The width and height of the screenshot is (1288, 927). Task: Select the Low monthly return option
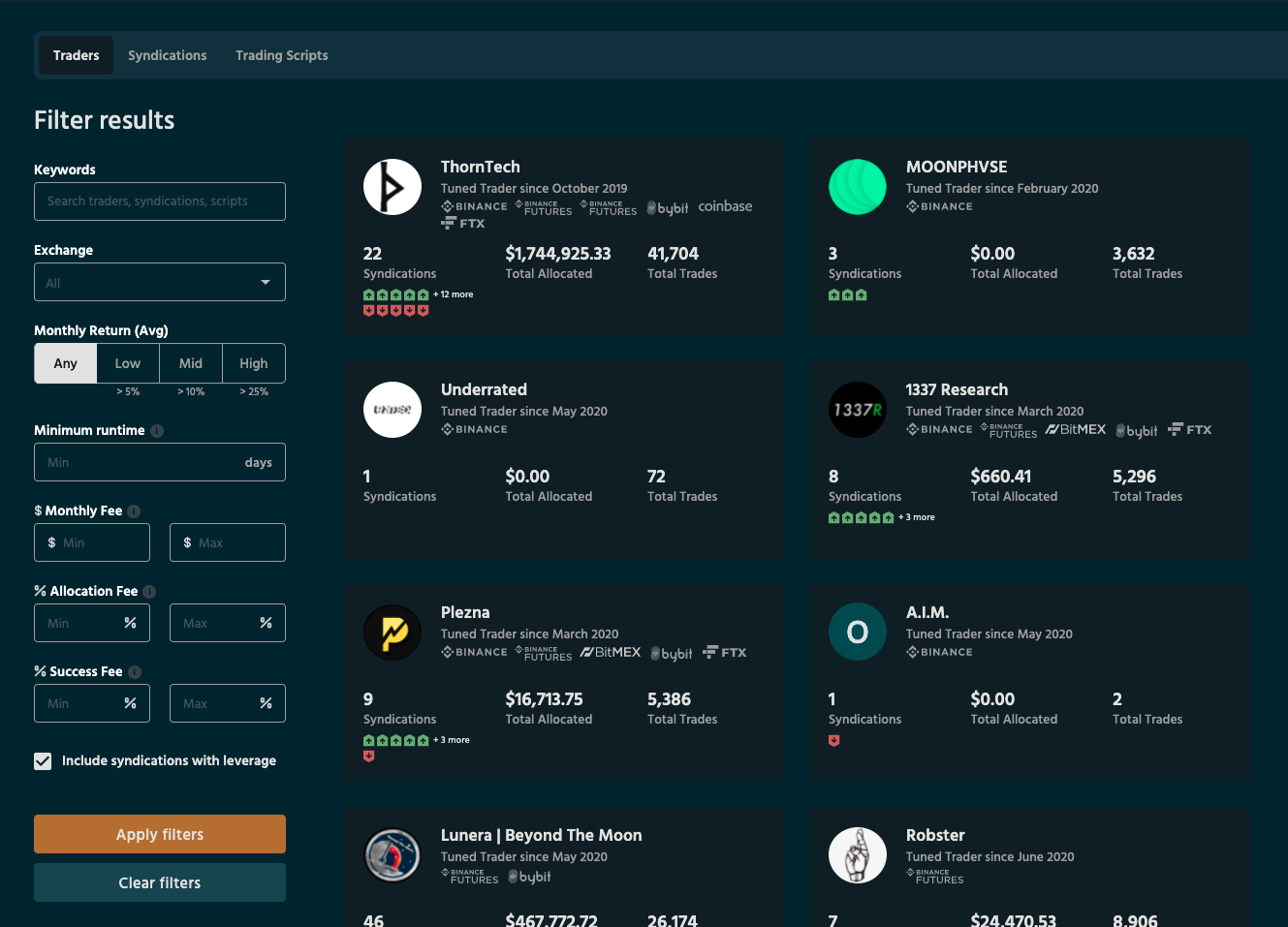tap(127, 364)
